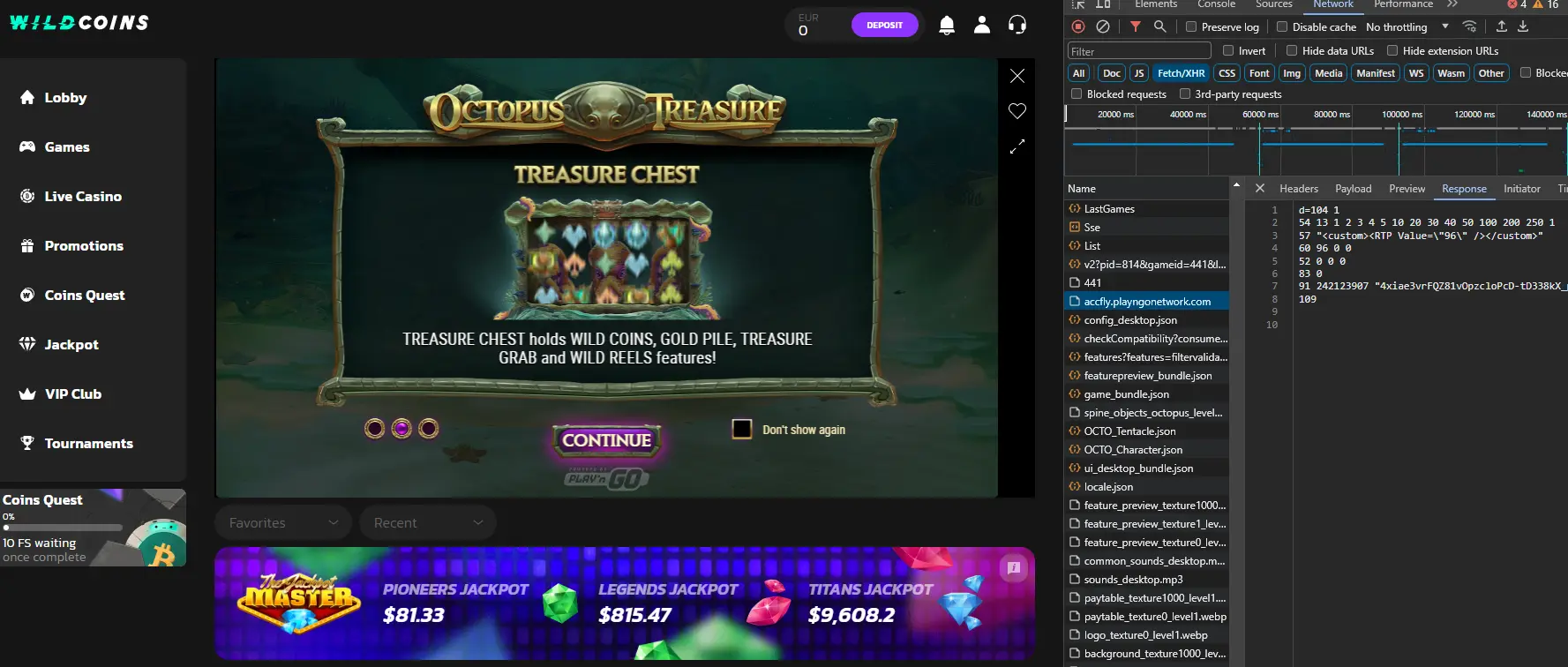Screen dimensions: 1568x667
Task: Select locale.json request row
Action: tap(1146, 486)
